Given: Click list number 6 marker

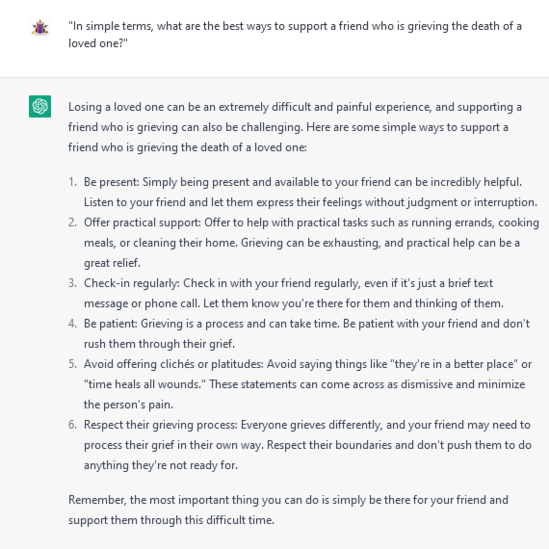Looking at the screenshot, I should click(x=72, y=425).
